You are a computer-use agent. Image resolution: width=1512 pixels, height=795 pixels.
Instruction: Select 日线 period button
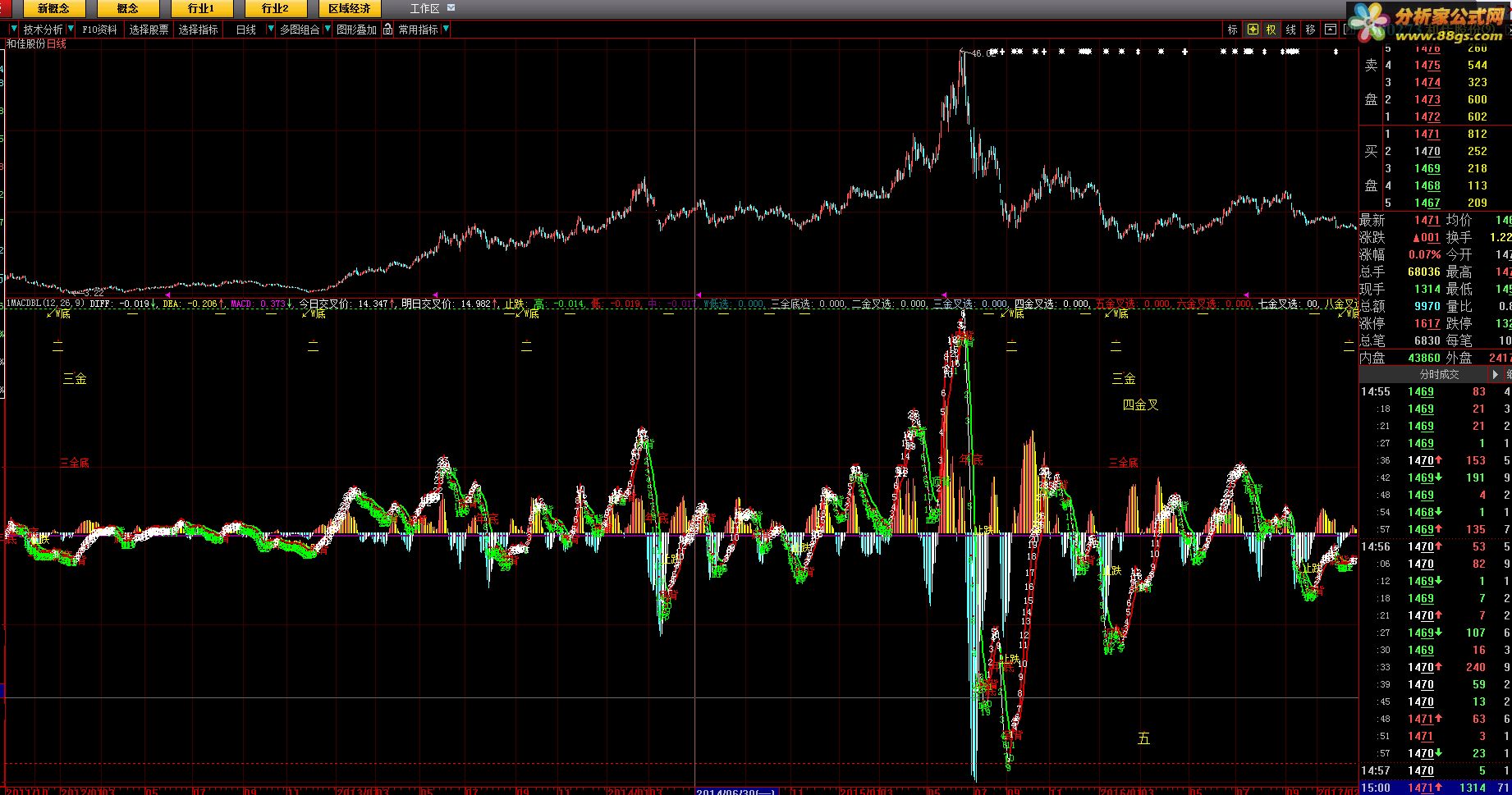(x=246, y=30)
